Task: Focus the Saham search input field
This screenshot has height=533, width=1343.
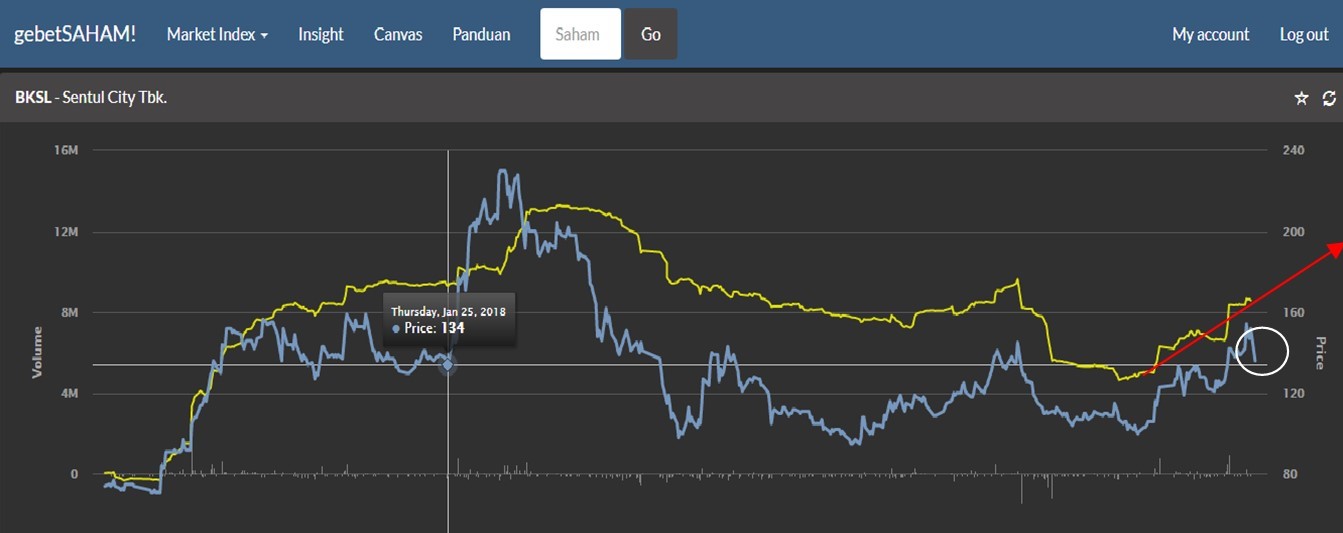Action: [580, 34]
